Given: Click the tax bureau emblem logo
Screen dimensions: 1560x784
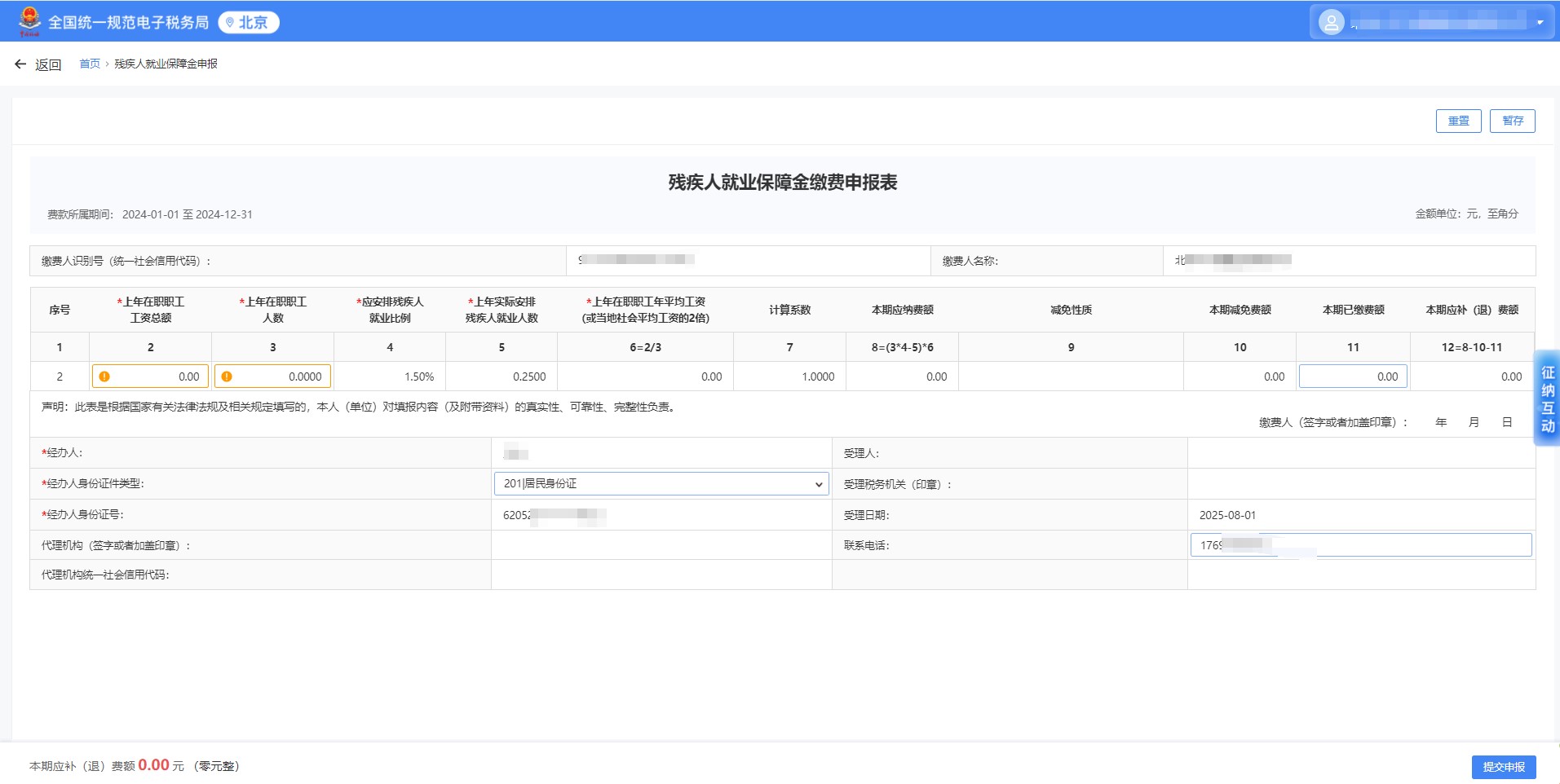Looking at the screenshot, I should coord(29,21).
